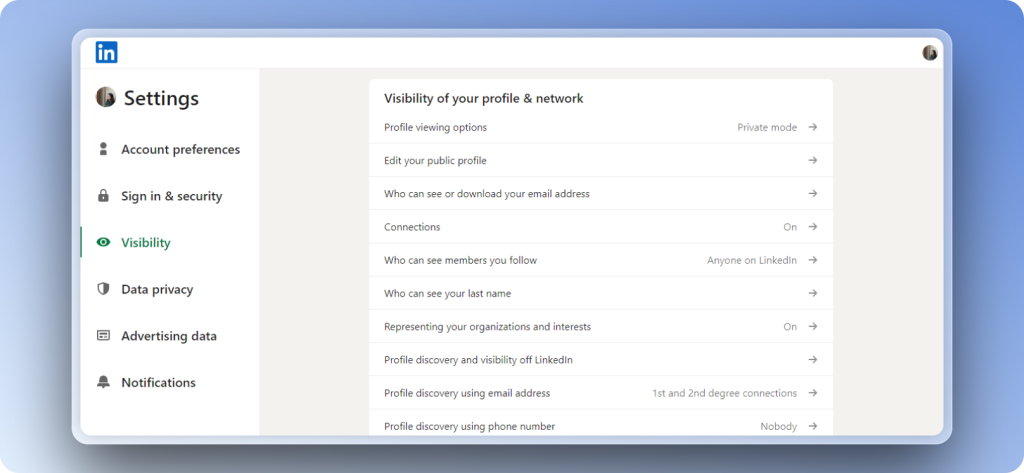The height and width of the screenshot is (473, 1024).
Task: Open Who can see members you follow
Action: coord(600,260)
